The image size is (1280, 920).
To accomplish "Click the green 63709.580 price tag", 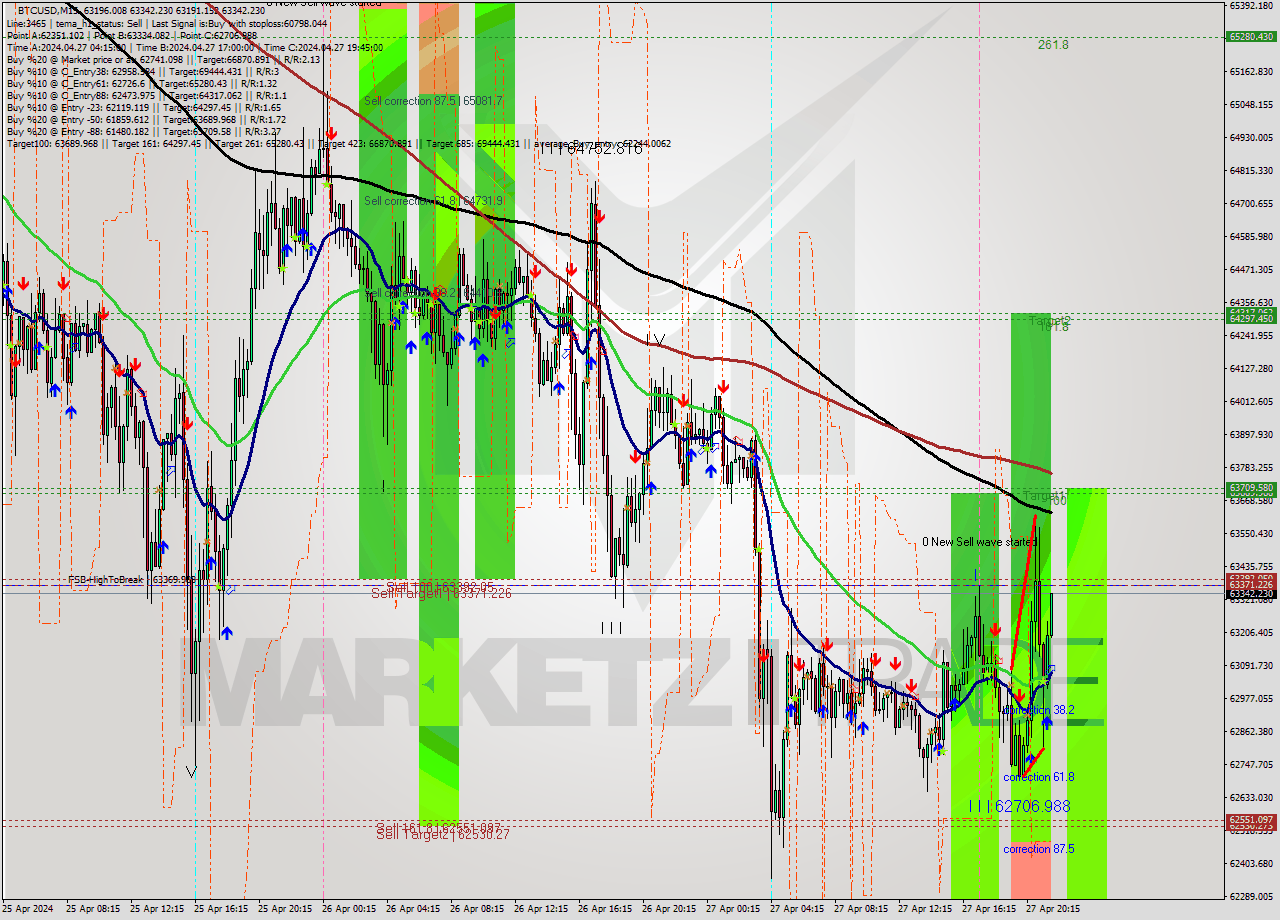I will click(x=1250, y=488).
